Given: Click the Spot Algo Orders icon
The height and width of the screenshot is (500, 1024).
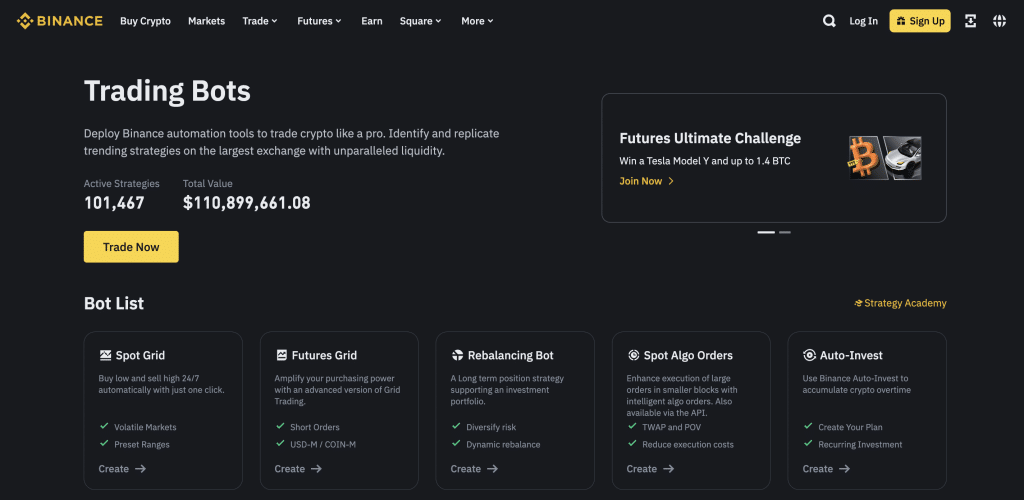Looking at the screenshot, I should [x=634, y=355].
